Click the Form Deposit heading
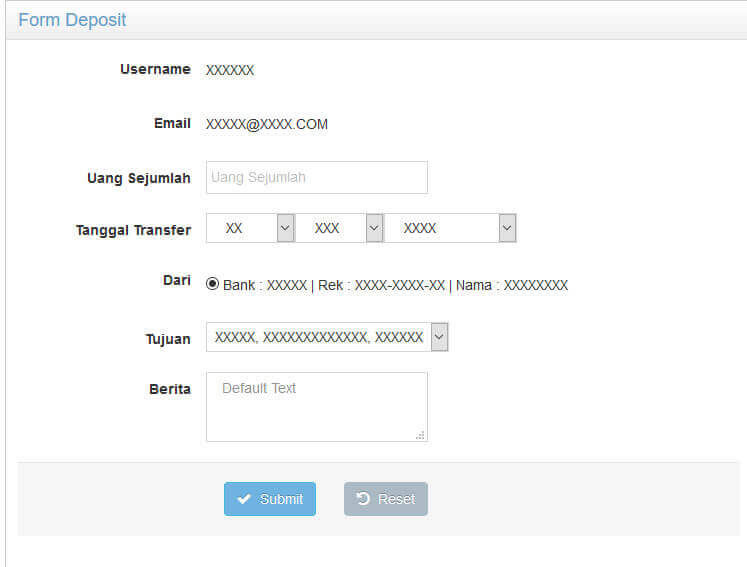747x567 pixels. pos(72,20)
